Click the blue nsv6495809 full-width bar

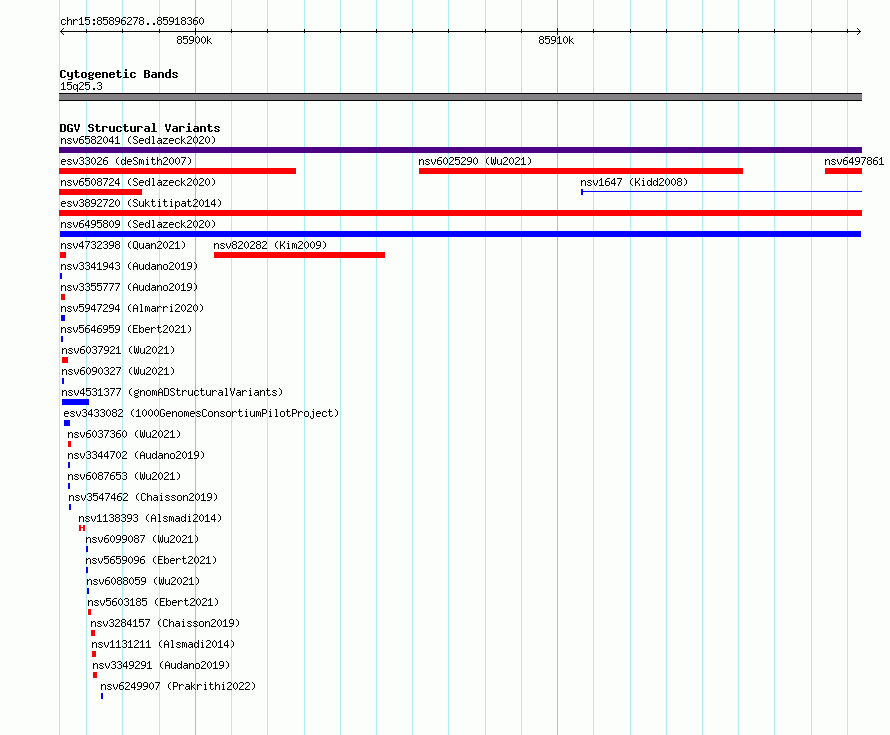click(460, 234)
